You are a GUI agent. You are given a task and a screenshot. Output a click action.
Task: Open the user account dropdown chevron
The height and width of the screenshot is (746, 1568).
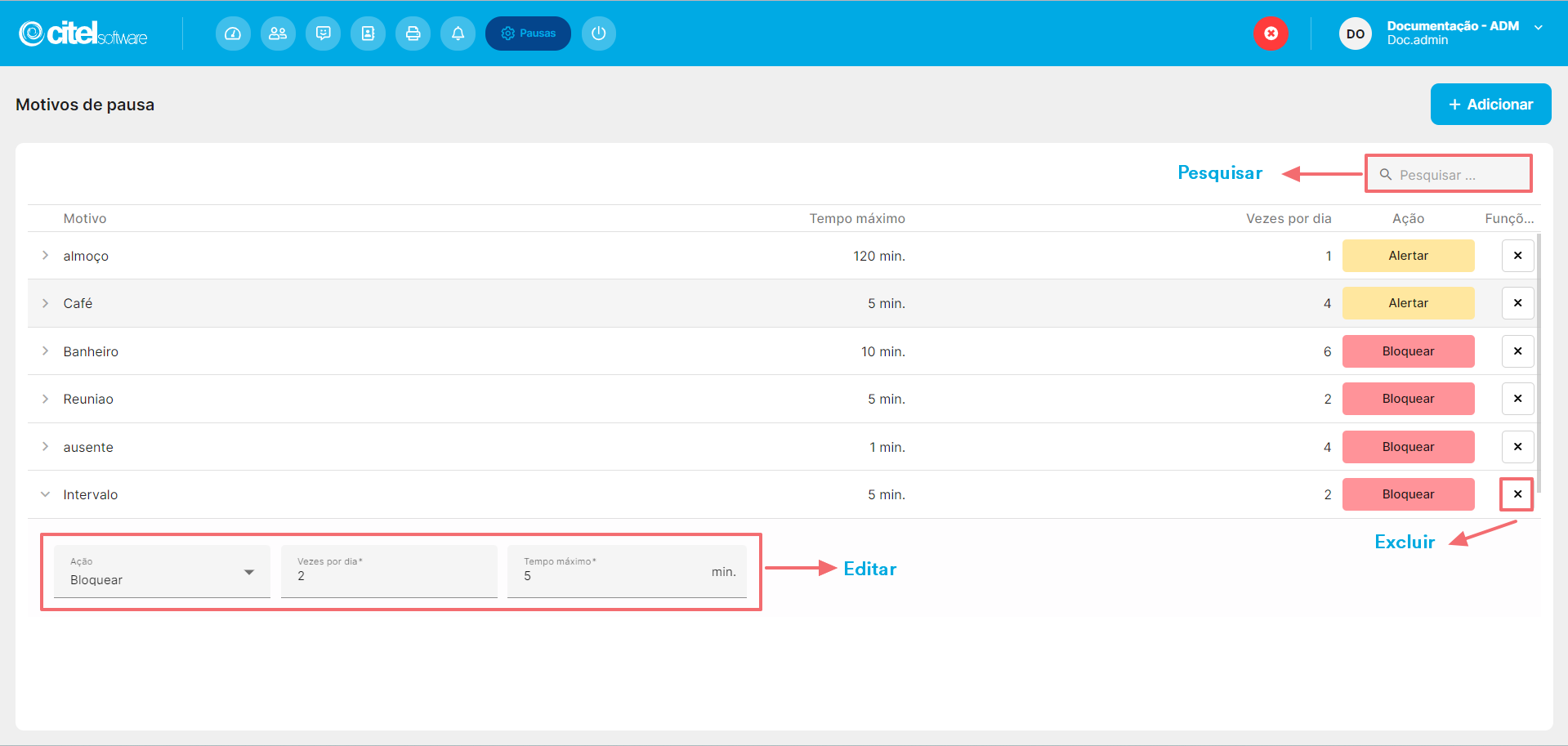(x=1539, y=28)
